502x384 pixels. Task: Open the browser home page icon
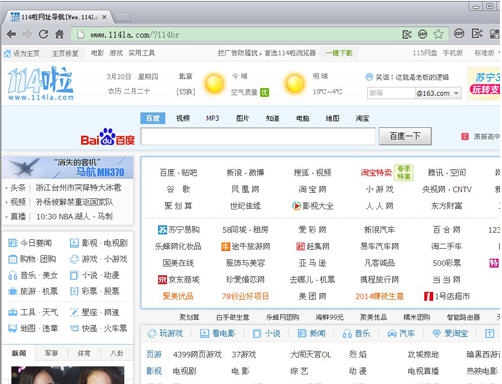(59, 34)
